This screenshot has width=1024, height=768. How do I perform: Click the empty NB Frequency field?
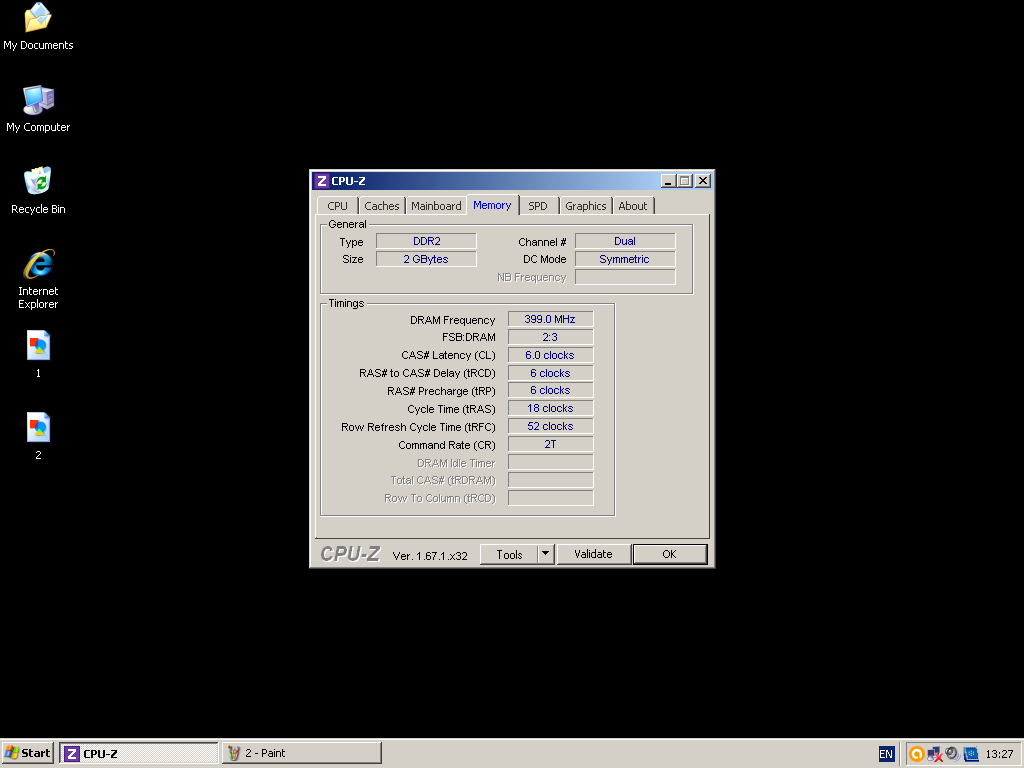pyautogui.click(x=625, y=277)
